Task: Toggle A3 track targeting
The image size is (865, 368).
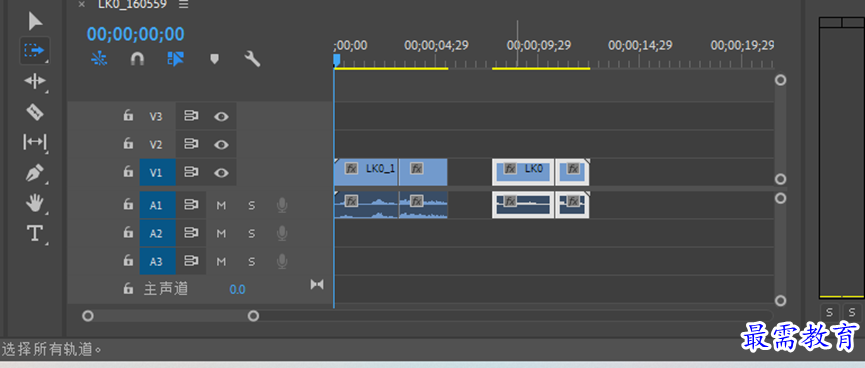Action: coord(157,261)
